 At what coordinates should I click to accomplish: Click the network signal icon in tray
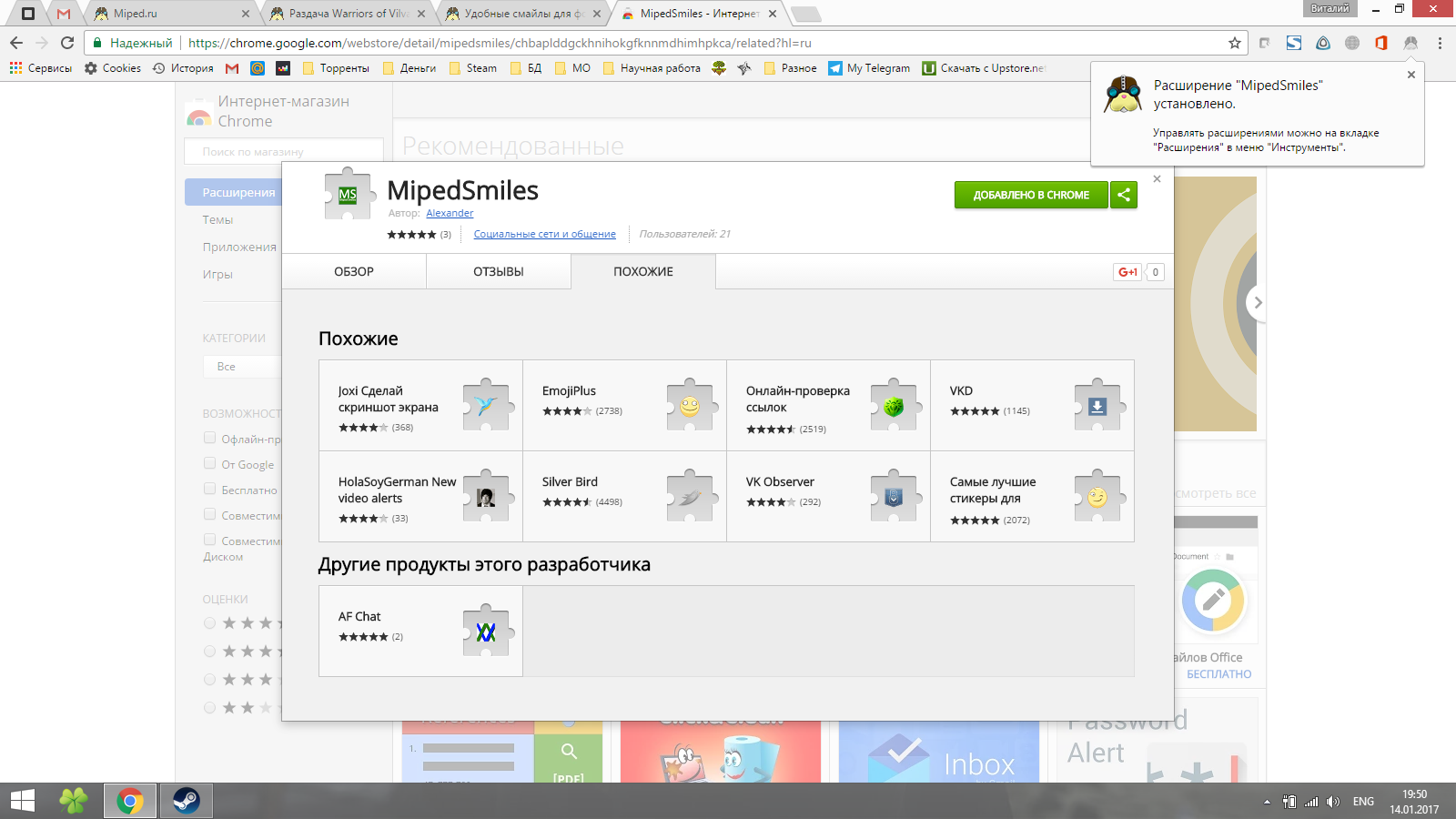(1311, 802)
